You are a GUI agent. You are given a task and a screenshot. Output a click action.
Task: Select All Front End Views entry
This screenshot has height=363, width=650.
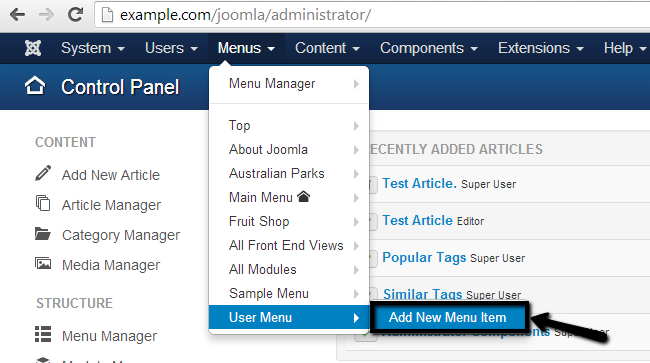[289, 246]
